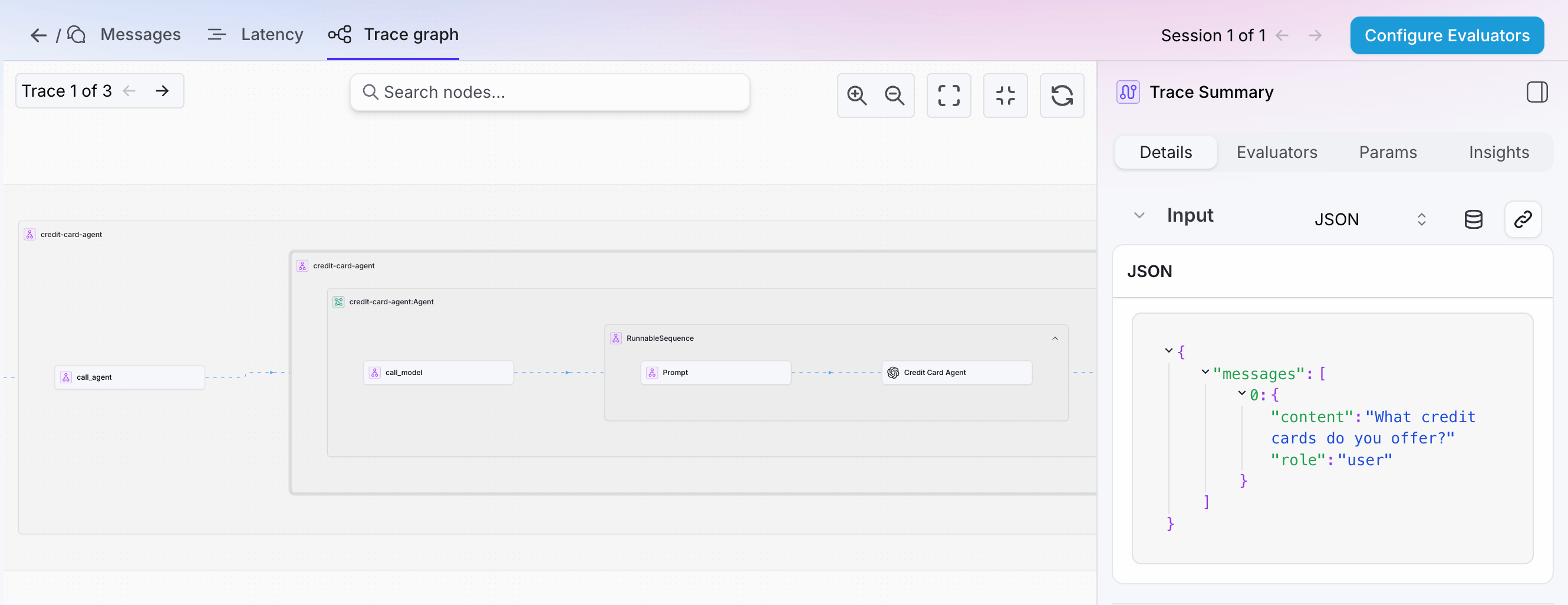Image resolution: width=1568 pixels, height=605 pixels.
Task: Open the Details tab
Action: coord(1165,152)
